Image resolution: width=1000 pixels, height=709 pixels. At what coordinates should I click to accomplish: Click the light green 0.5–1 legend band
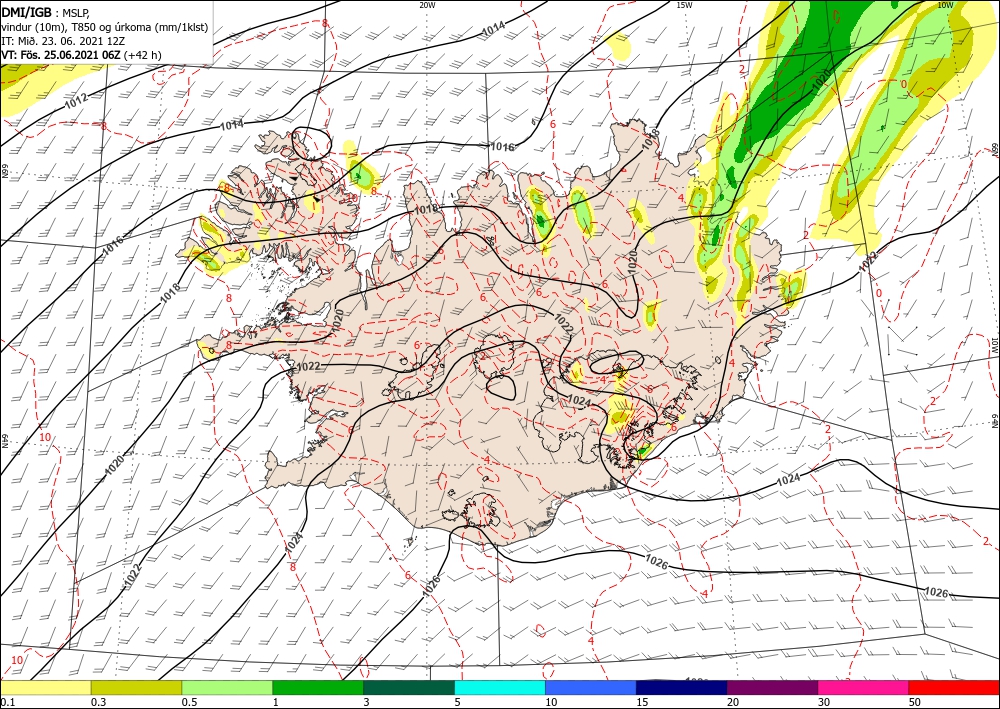tap(227, 687)
